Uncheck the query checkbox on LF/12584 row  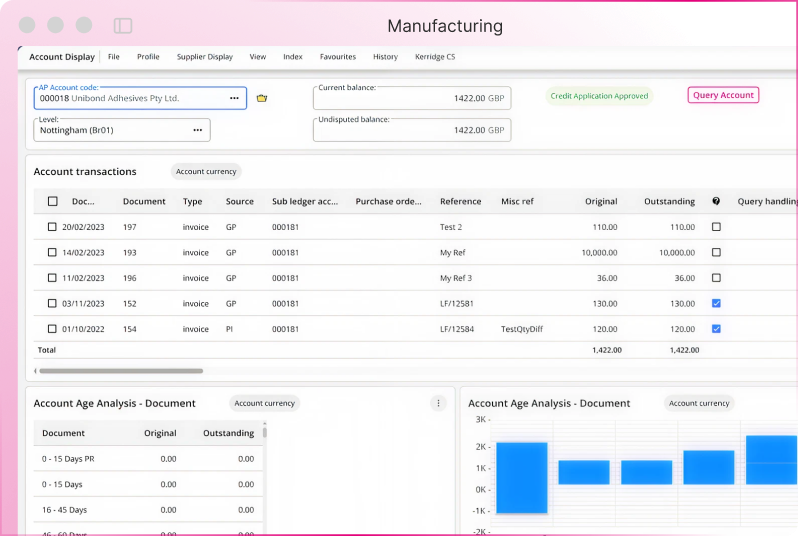tap(716, 328)
